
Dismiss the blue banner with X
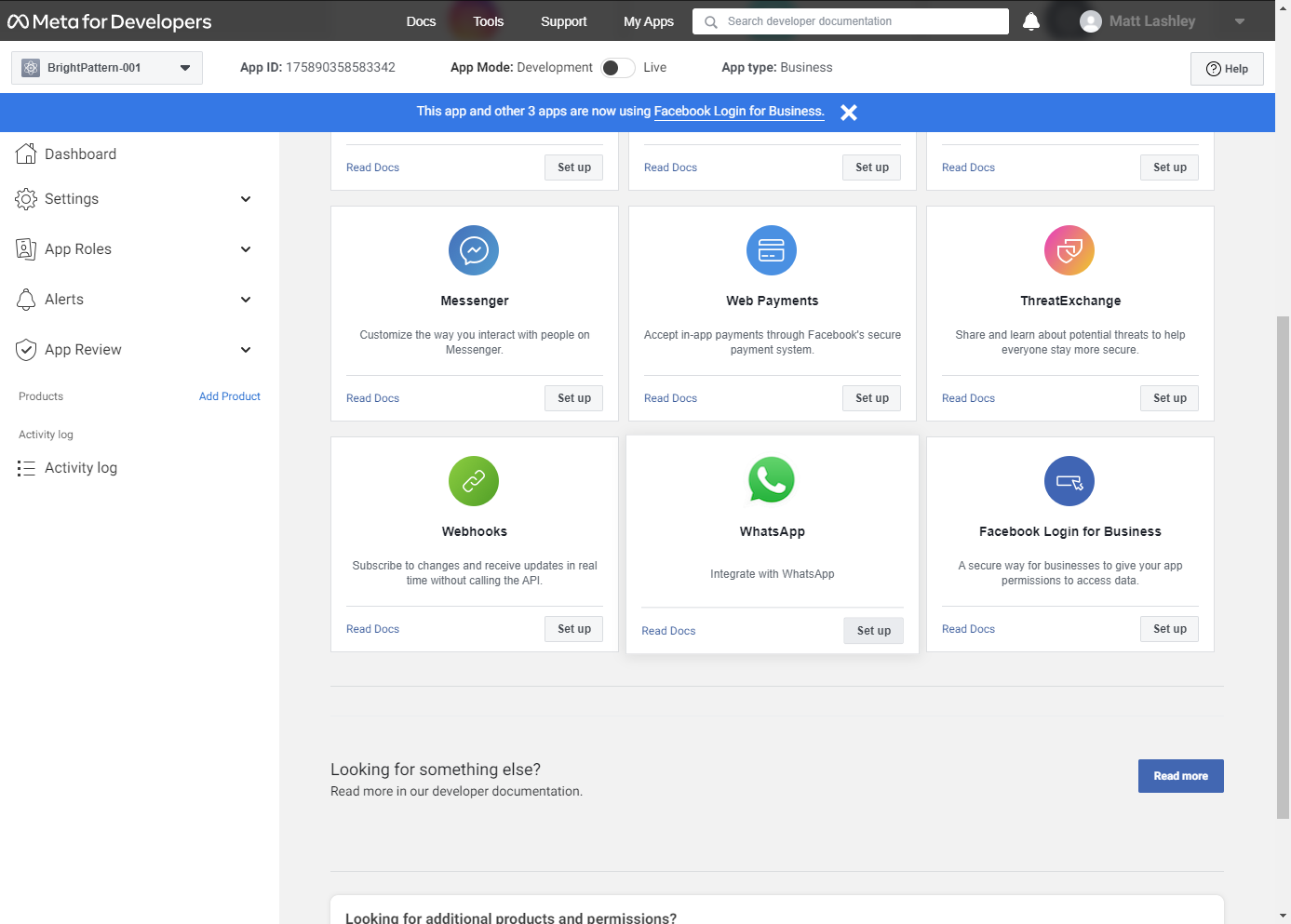click(x=849, y=113)
